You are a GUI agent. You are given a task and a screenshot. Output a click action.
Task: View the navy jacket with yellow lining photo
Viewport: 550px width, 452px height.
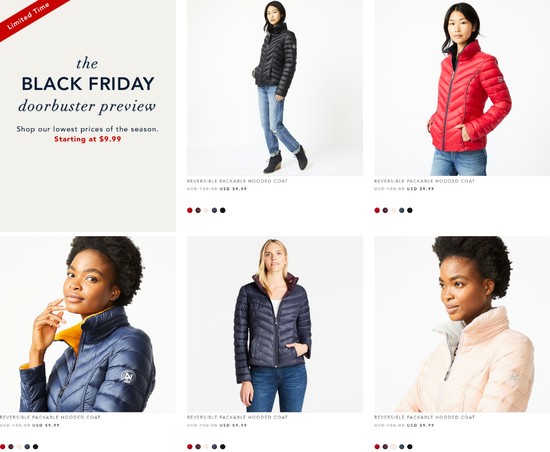(88, 324)
